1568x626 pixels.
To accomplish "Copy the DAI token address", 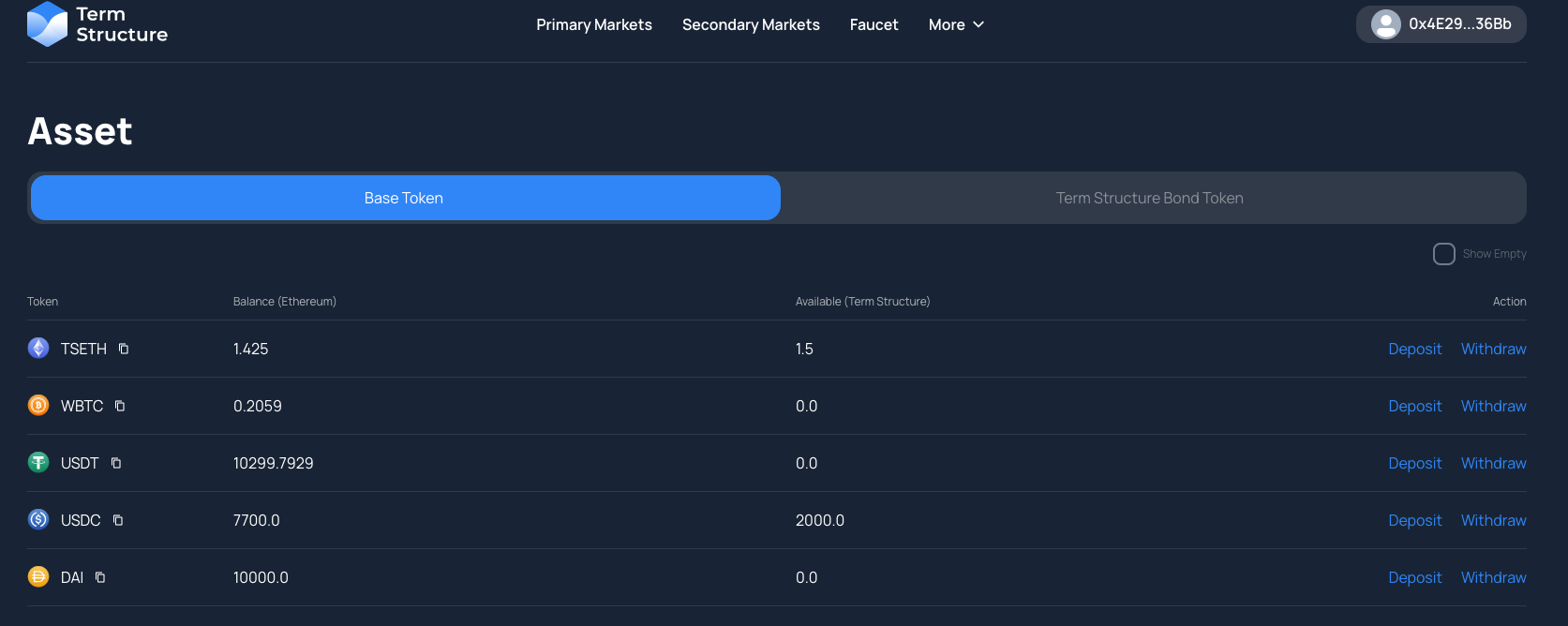I will coord(100,577).
